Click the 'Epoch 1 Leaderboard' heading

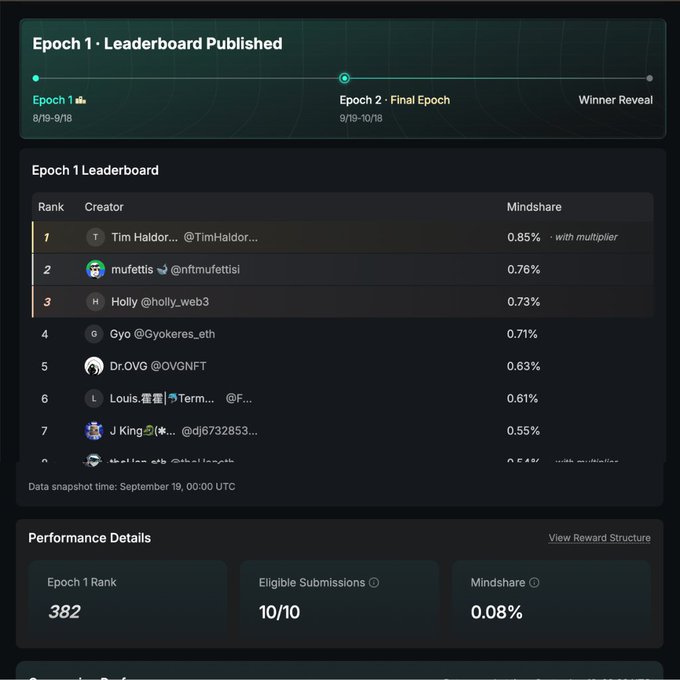(95, 170)
